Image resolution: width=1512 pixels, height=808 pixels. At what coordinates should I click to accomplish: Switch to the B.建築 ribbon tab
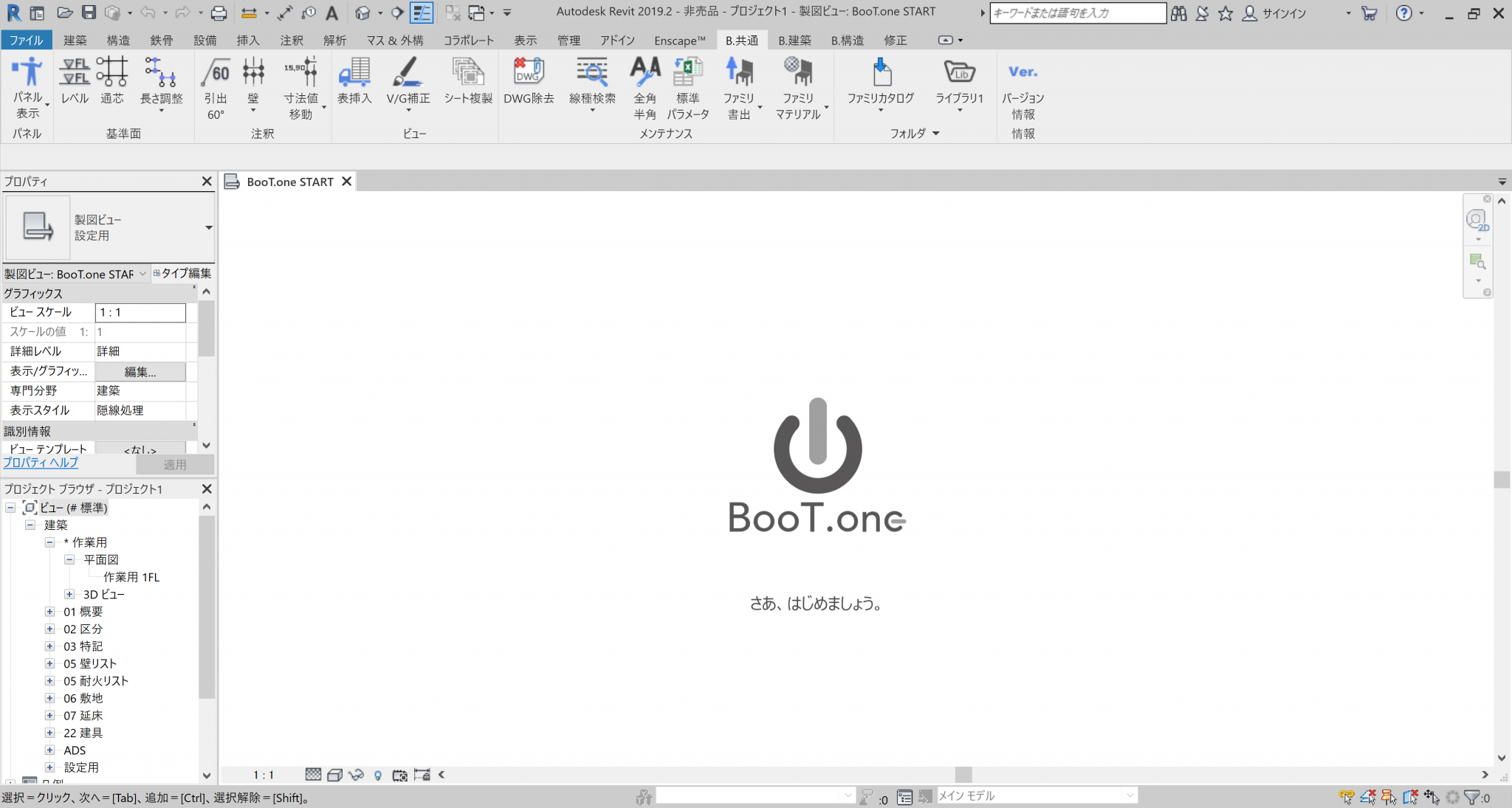[794, 40]
